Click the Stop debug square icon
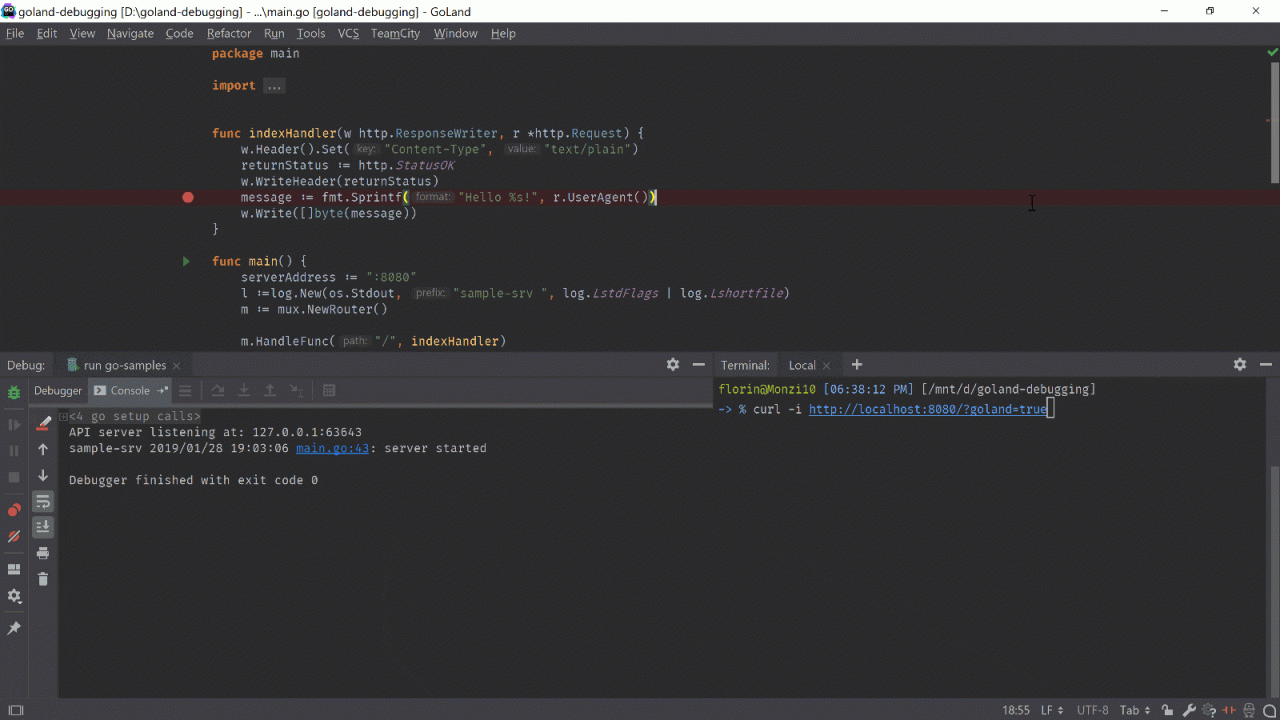The width and height of the screenshot is (1280, 720). (x=14, y=477)
